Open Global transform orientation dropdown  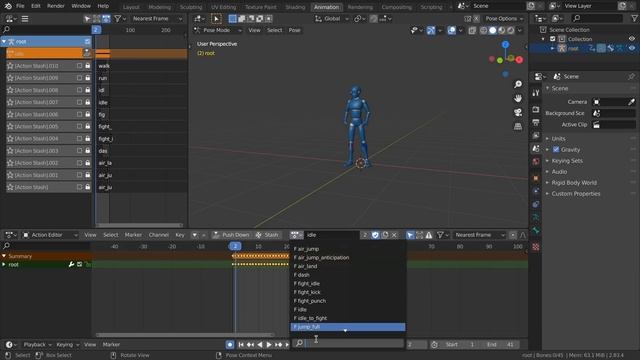pyautogui.click(x=332, y=19)
